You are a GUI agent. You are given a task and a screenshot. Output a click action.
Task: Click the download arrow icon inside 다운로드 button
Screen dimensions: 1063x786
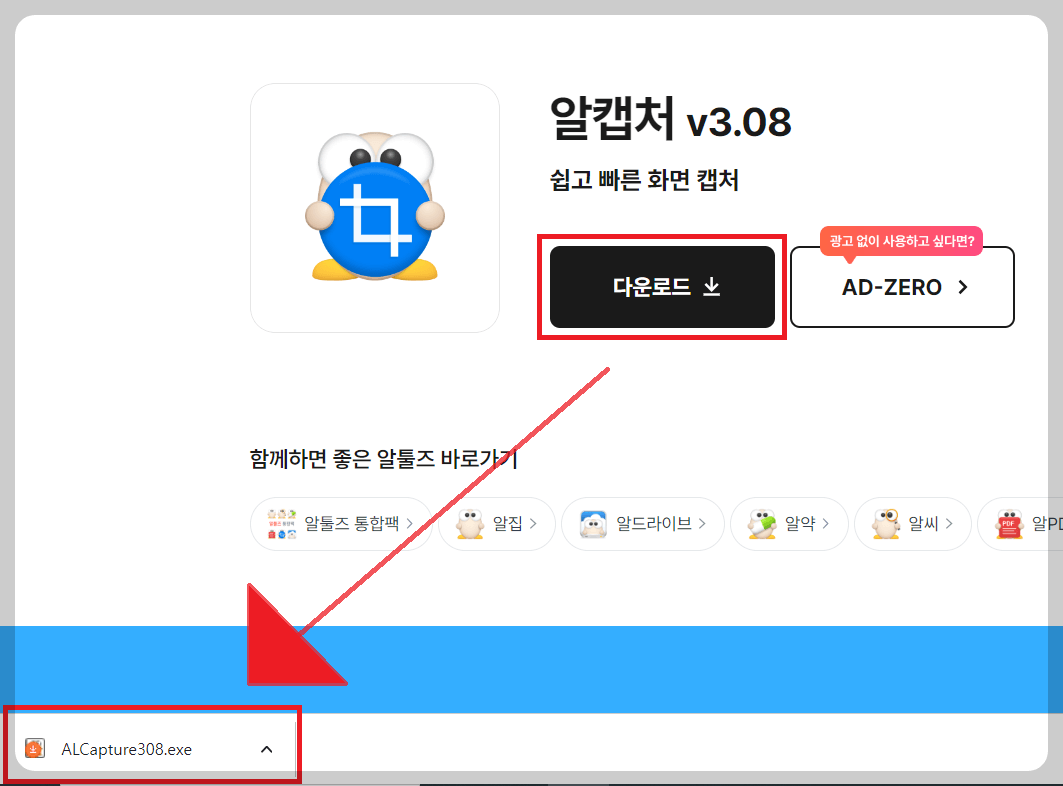(x=711, y=287)
